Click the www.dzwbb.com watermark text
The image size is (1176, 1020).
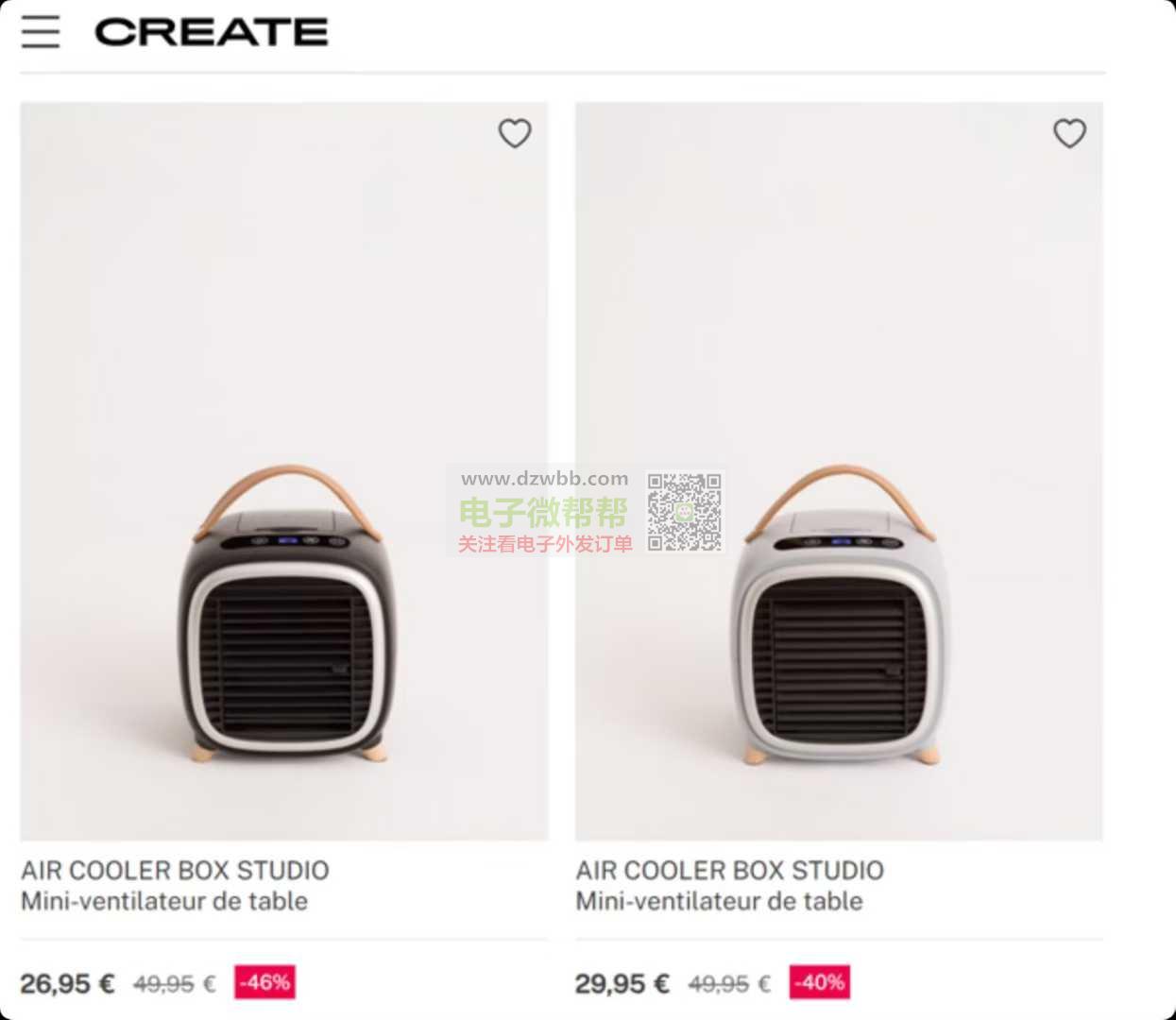[x=545, y=479]
